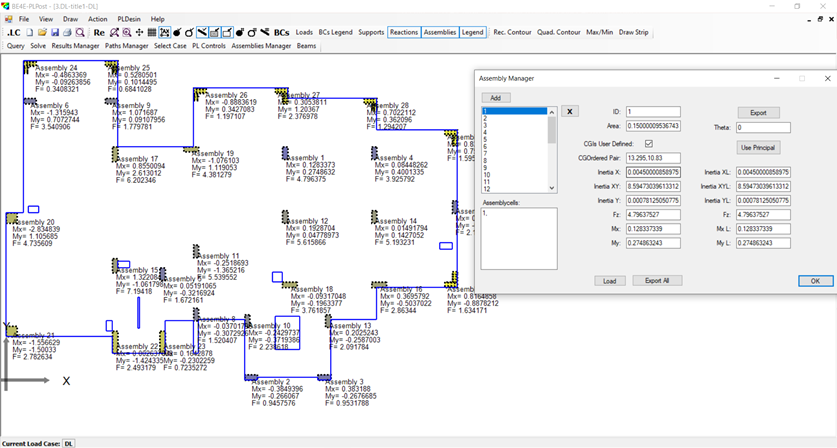Click the assembly list scroll up arrow

tap(552, 112)
